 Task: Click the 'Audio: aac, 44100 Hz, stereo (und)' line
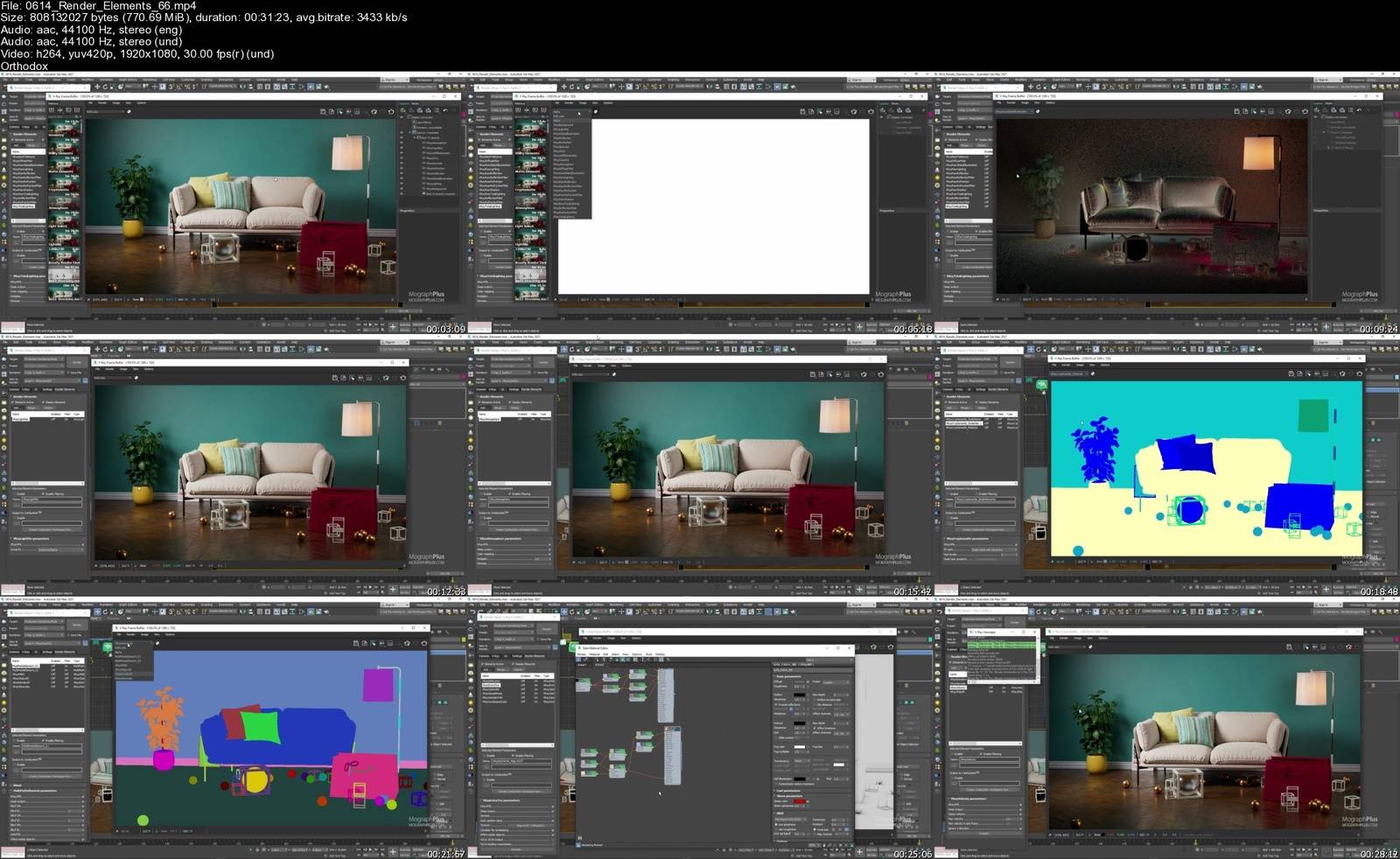[x=91, y=42]
